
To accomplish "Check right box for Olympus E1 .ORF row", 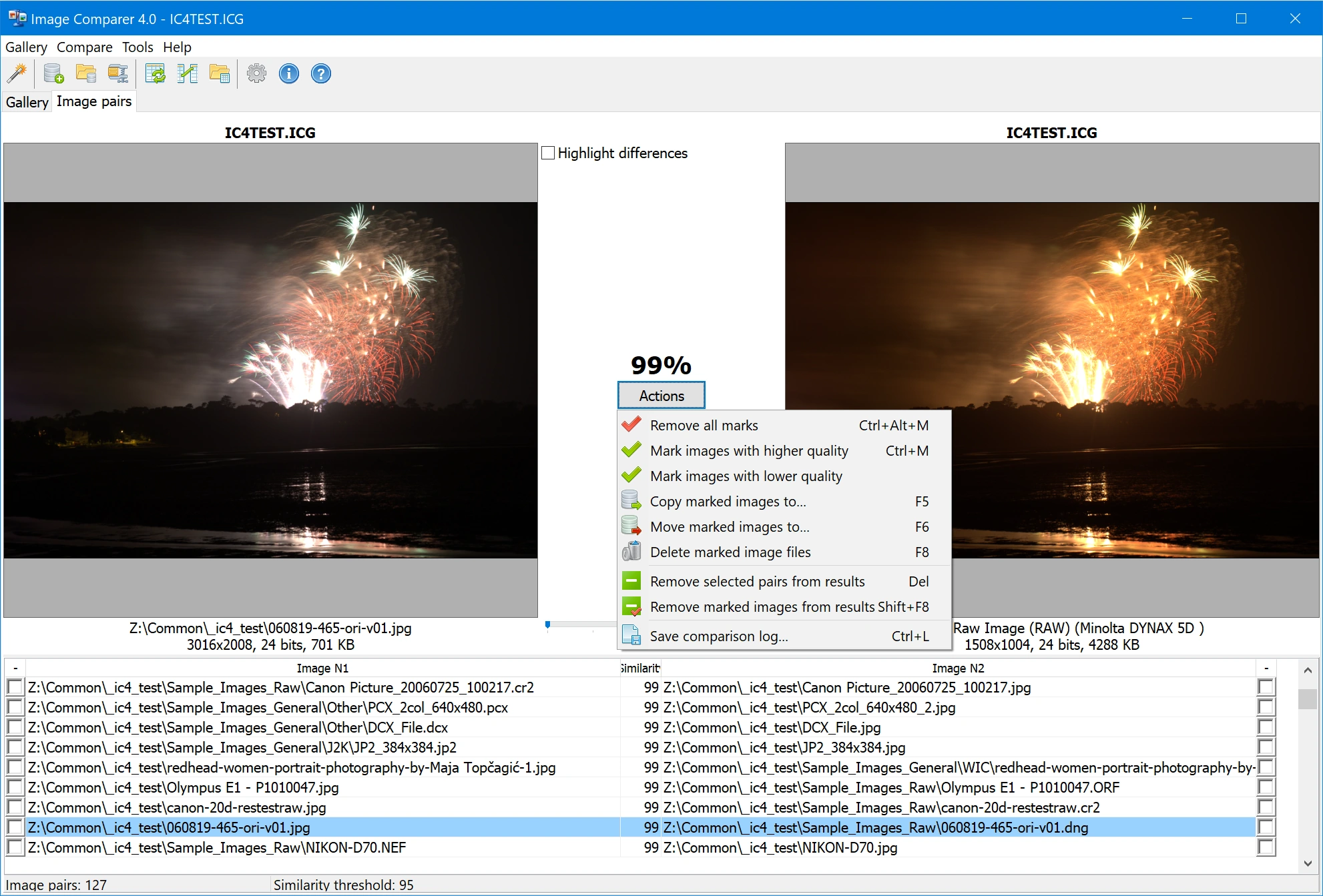I will pos(1266,787).
